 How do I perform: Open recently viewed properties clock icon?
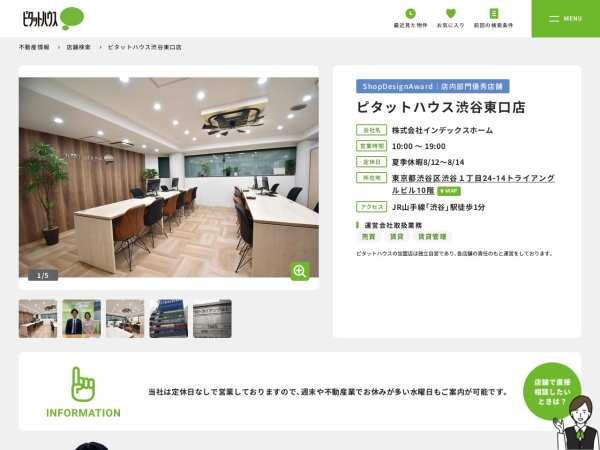410,13
